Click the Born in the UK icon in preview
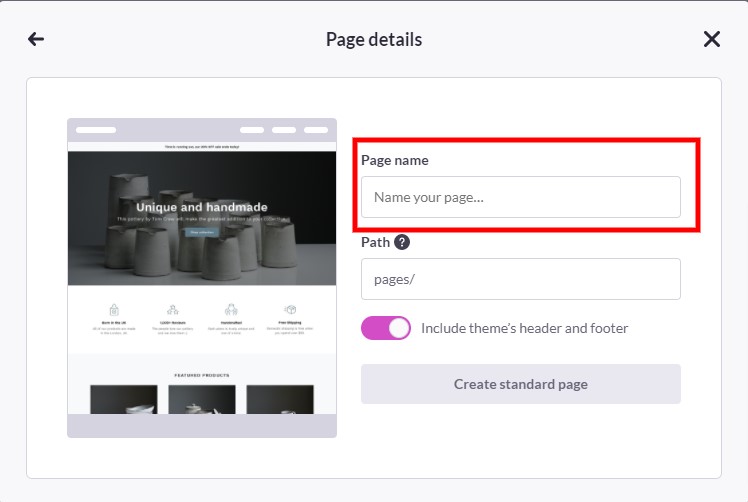 click(114, 310)
